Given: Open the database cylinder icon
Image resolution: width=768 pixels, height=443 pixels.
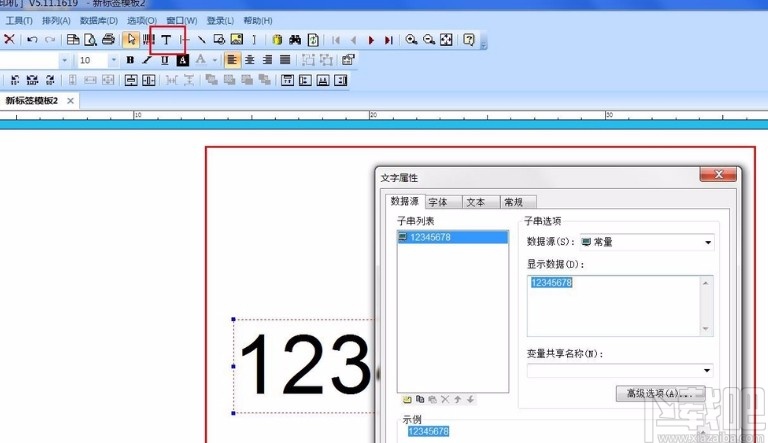Looking at the screenshot, I should (x=277, y=40).
